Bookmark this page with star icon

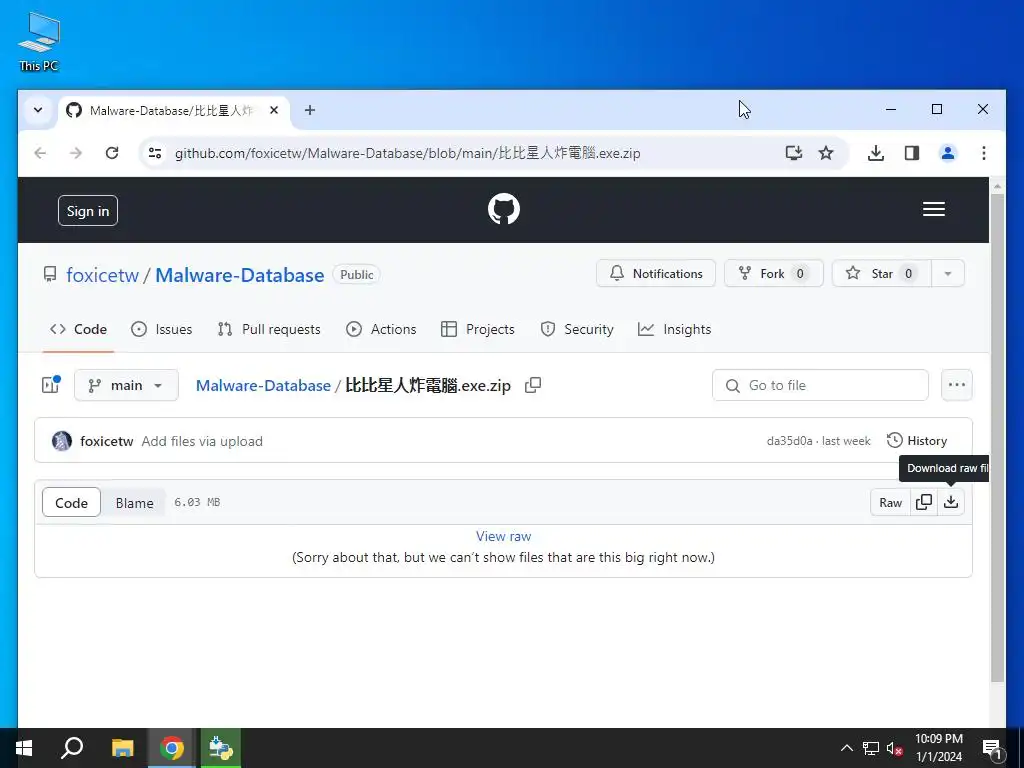[825, 153]
